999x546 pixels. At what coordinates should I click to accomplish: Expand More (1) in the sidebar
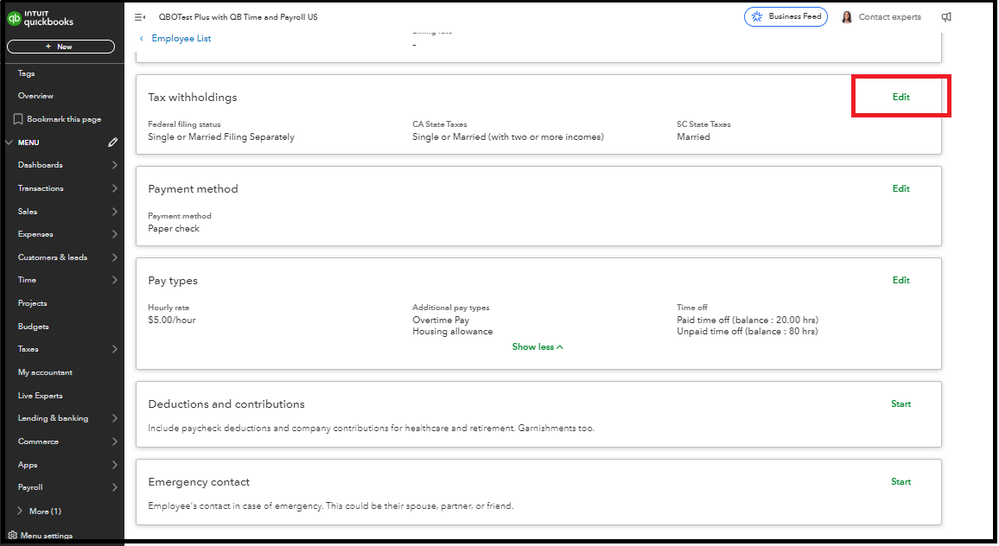pos(21,511)
